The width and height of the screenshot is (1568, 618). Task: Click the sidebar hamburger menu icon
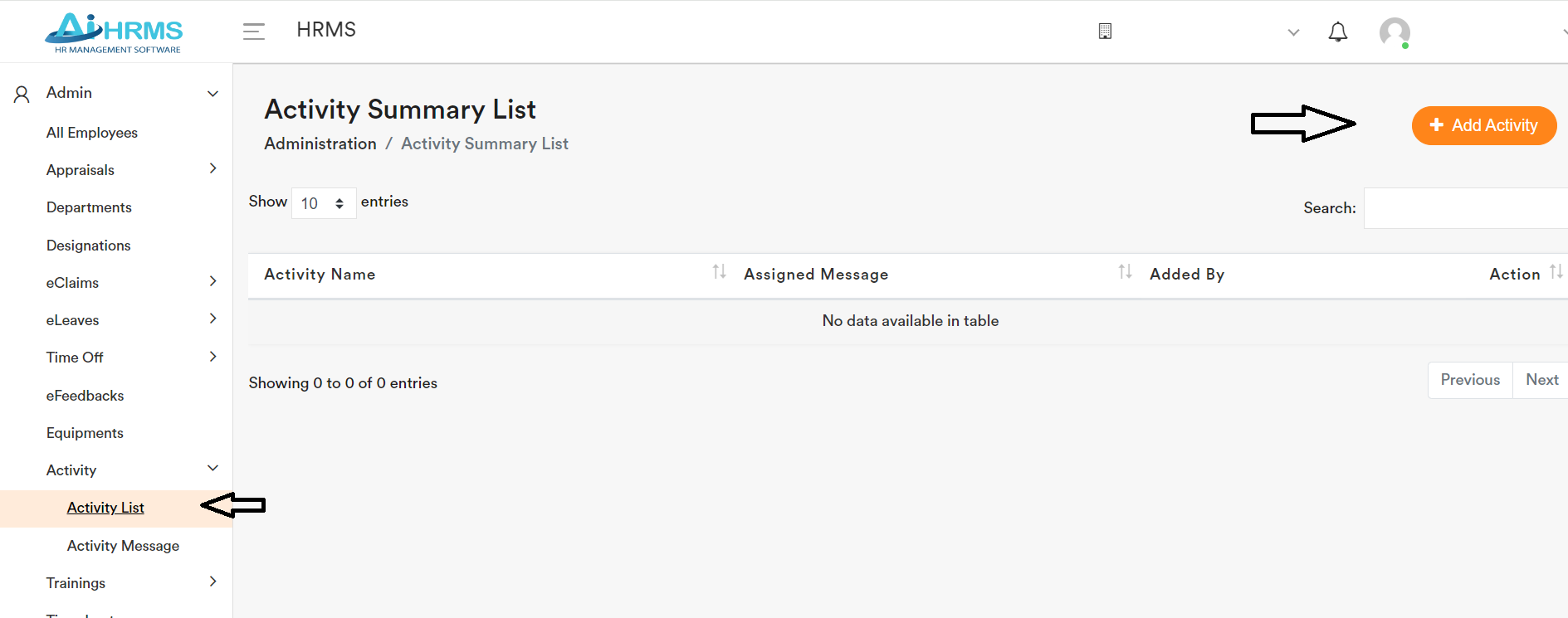[253, 31]
